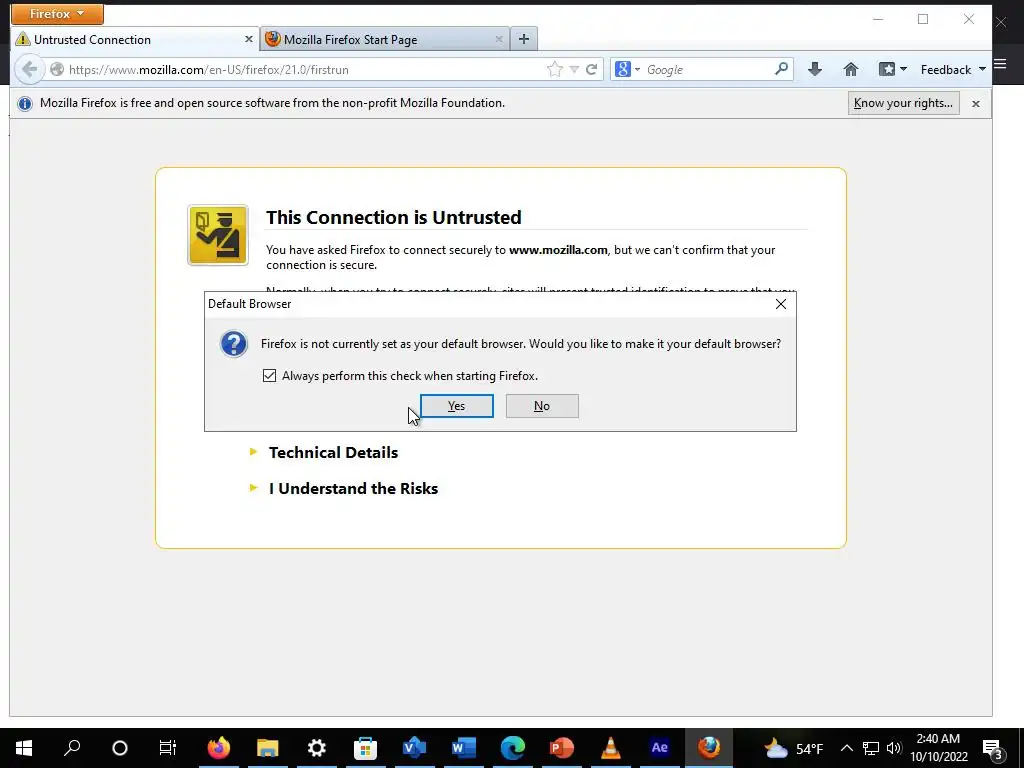Open Microsoft Store on taskbar
Screen dimensions: 1024x768
(x=366, y=748)
